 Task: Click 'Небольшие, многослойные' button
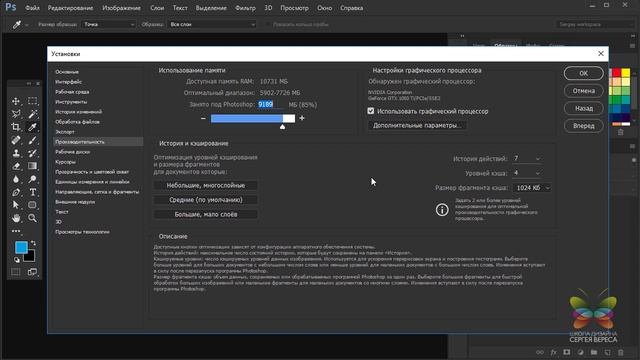click(206, 185)
